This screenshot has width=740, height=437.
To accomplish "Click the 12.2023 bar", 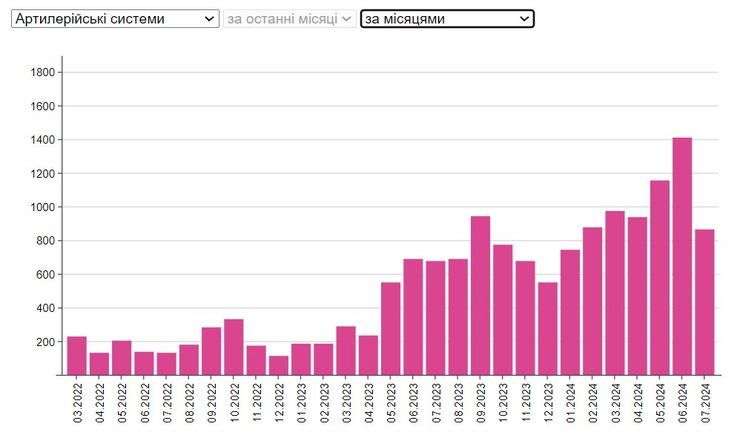I will point(548,329).
